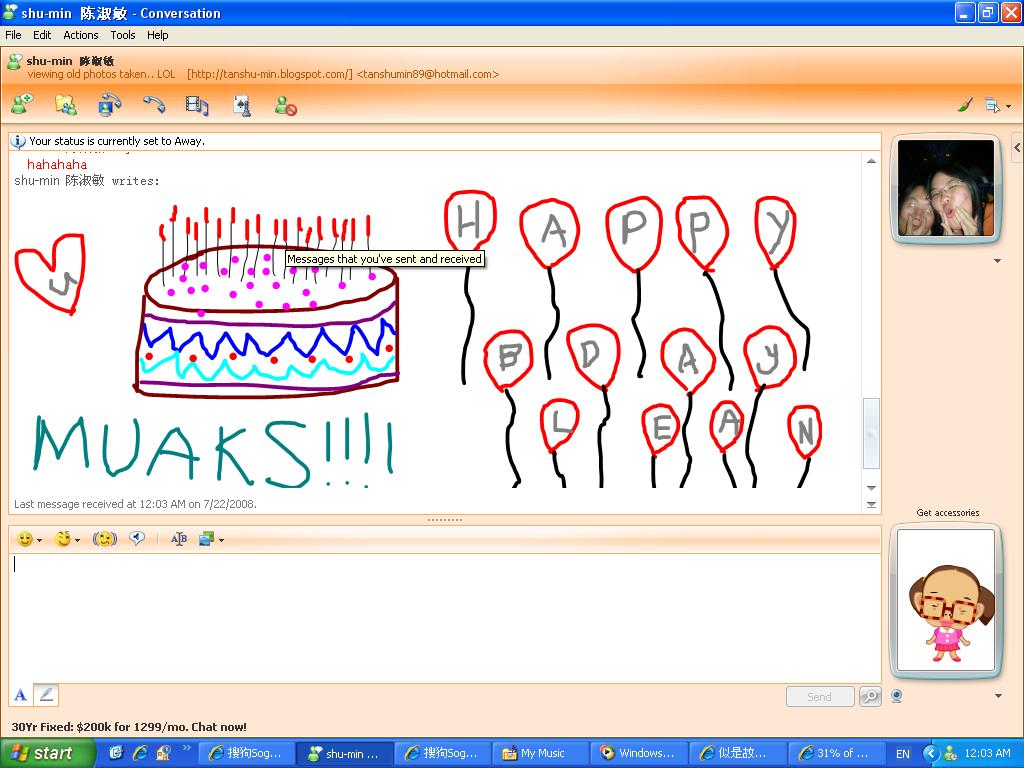
Task: Switch to handwriting pen mode
Action: pos(46,695)
